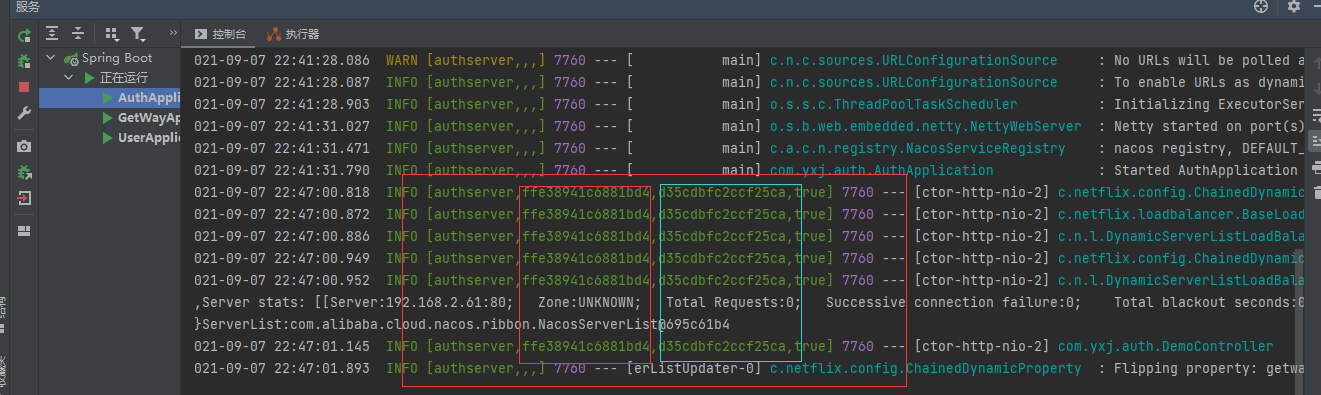Screen dimensions: 1321x395
Task: Click c.netflix.loadbalancer.BaseLoad logger text
Action: (x=1181, y=215)
